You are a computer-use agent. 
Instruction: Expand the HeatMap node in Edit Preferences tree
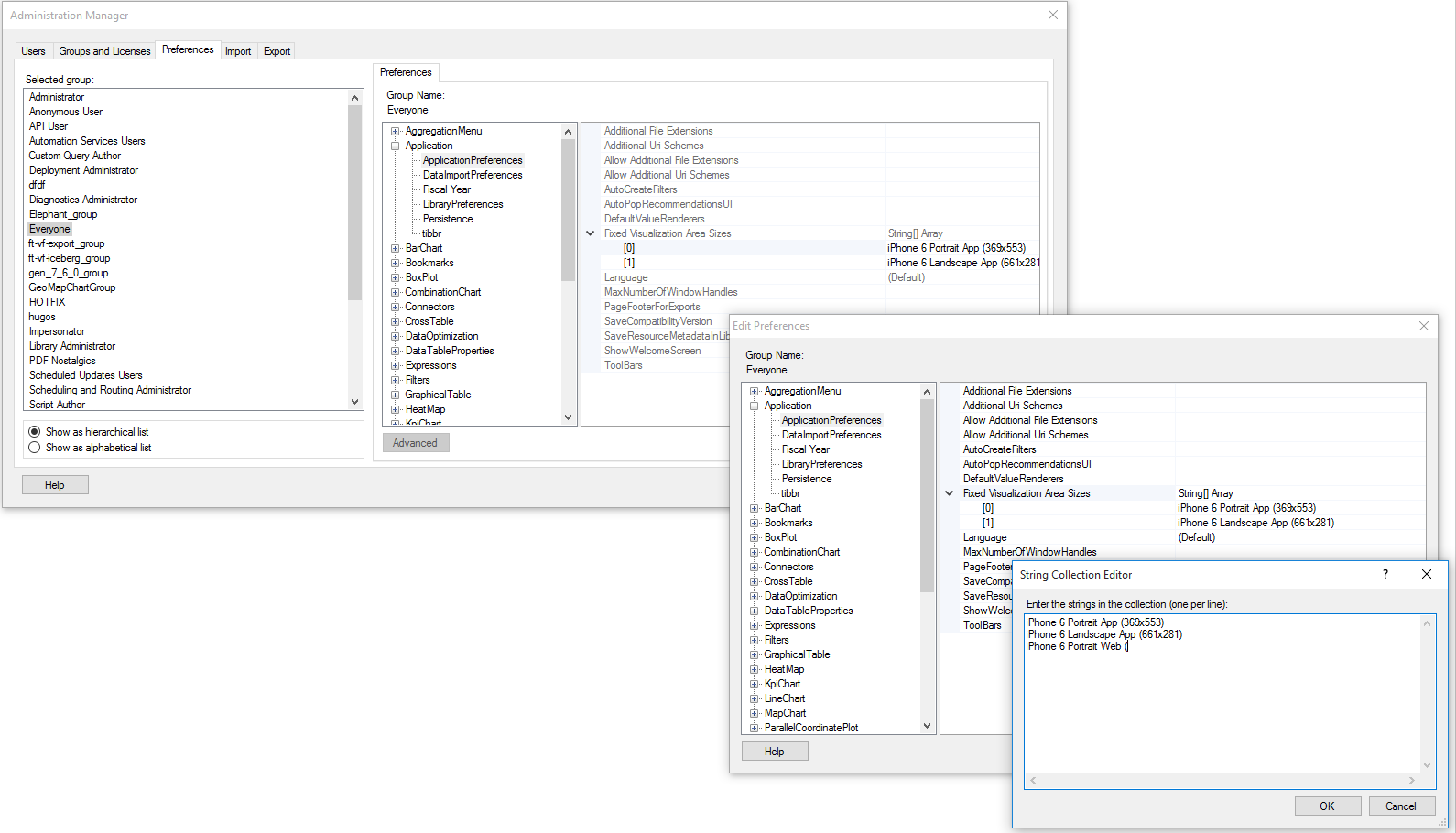click(755, 669)
